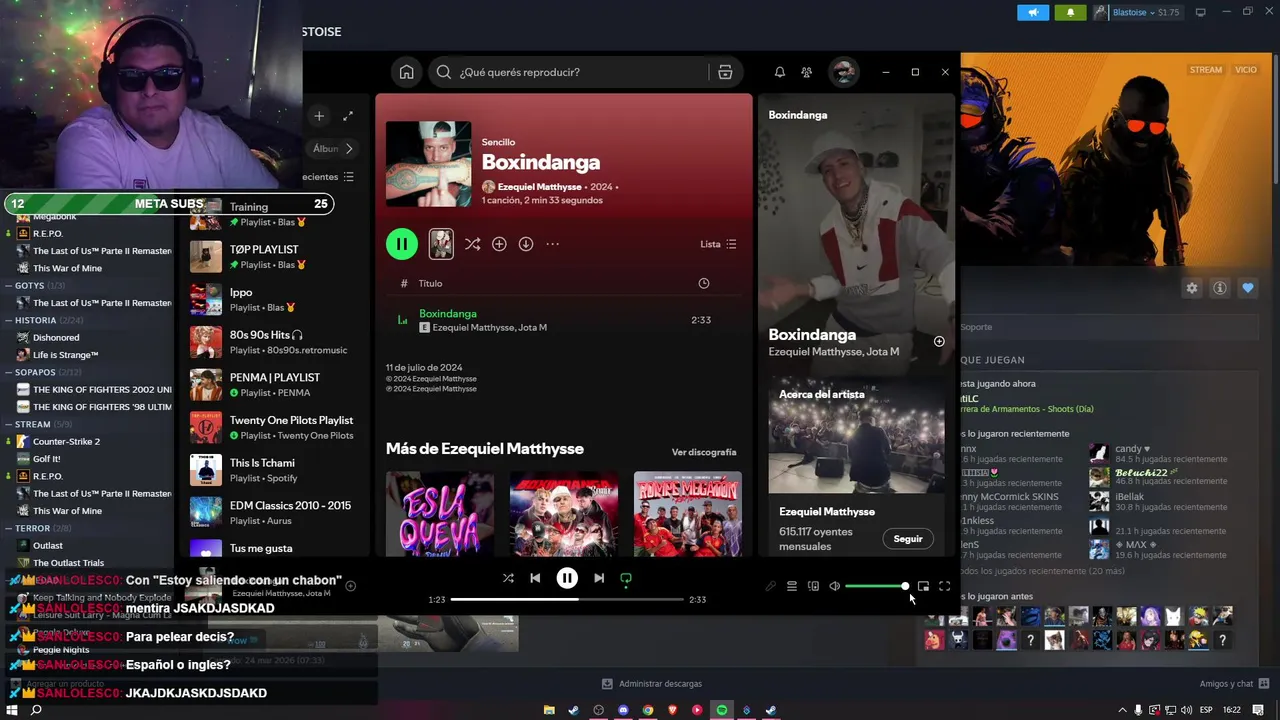Viewport: 1280px width, 720px height.
Task: Open Spotify miniplayer
Action: tap(923, 586)
